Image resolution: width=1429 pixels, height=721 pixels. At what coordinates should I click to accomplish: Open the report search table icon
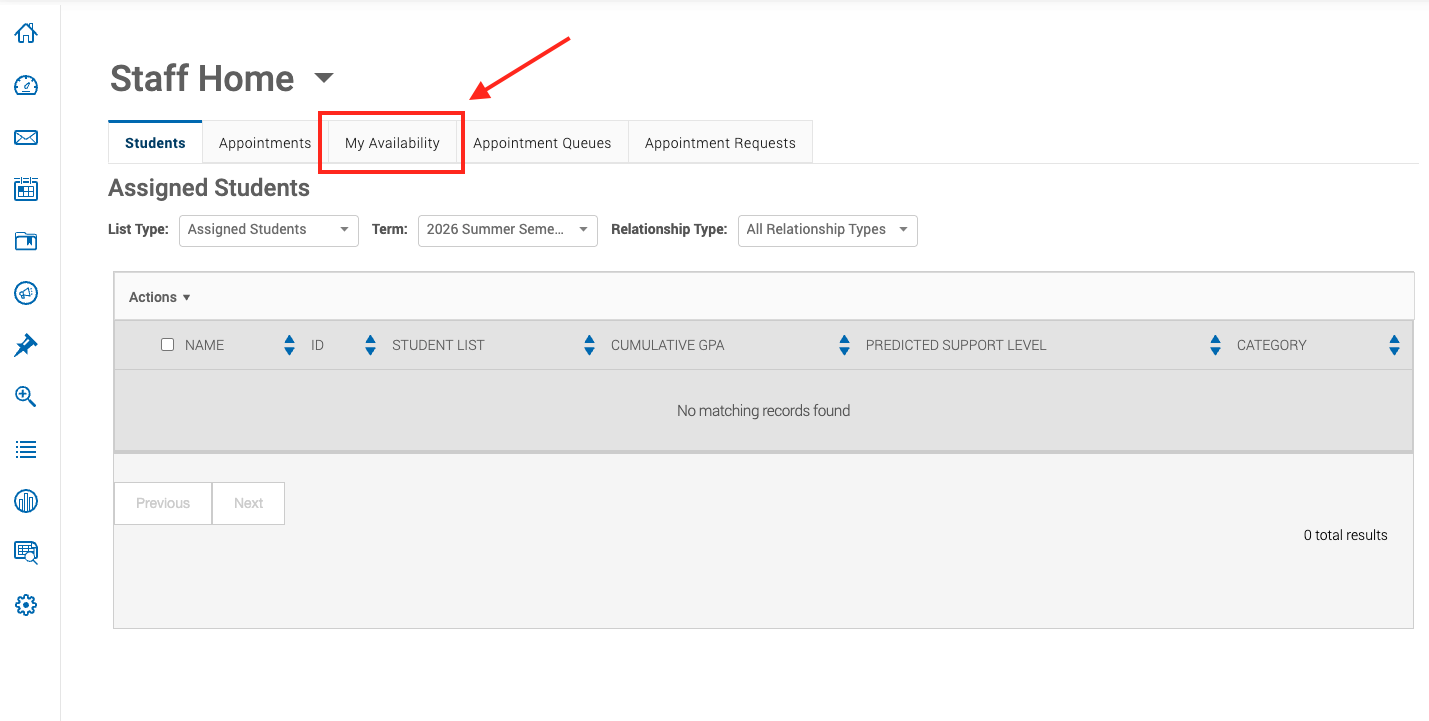click(26, 553)
